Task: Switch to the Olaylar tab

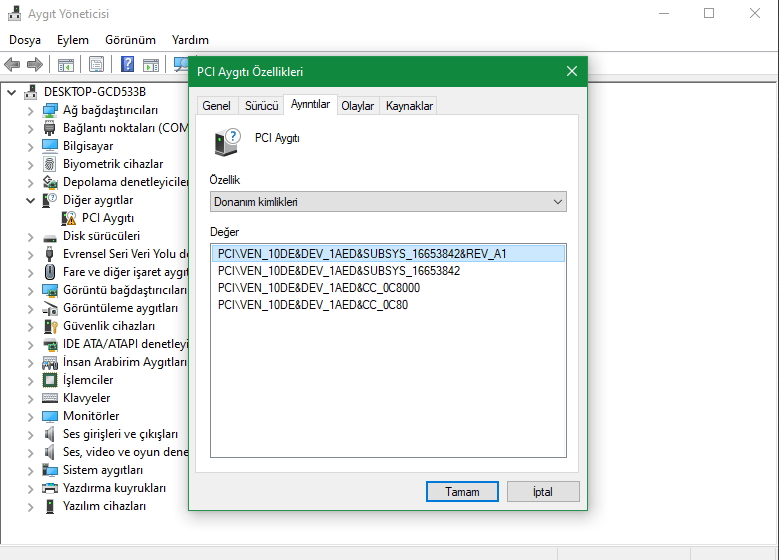Action: click(357, 106)
